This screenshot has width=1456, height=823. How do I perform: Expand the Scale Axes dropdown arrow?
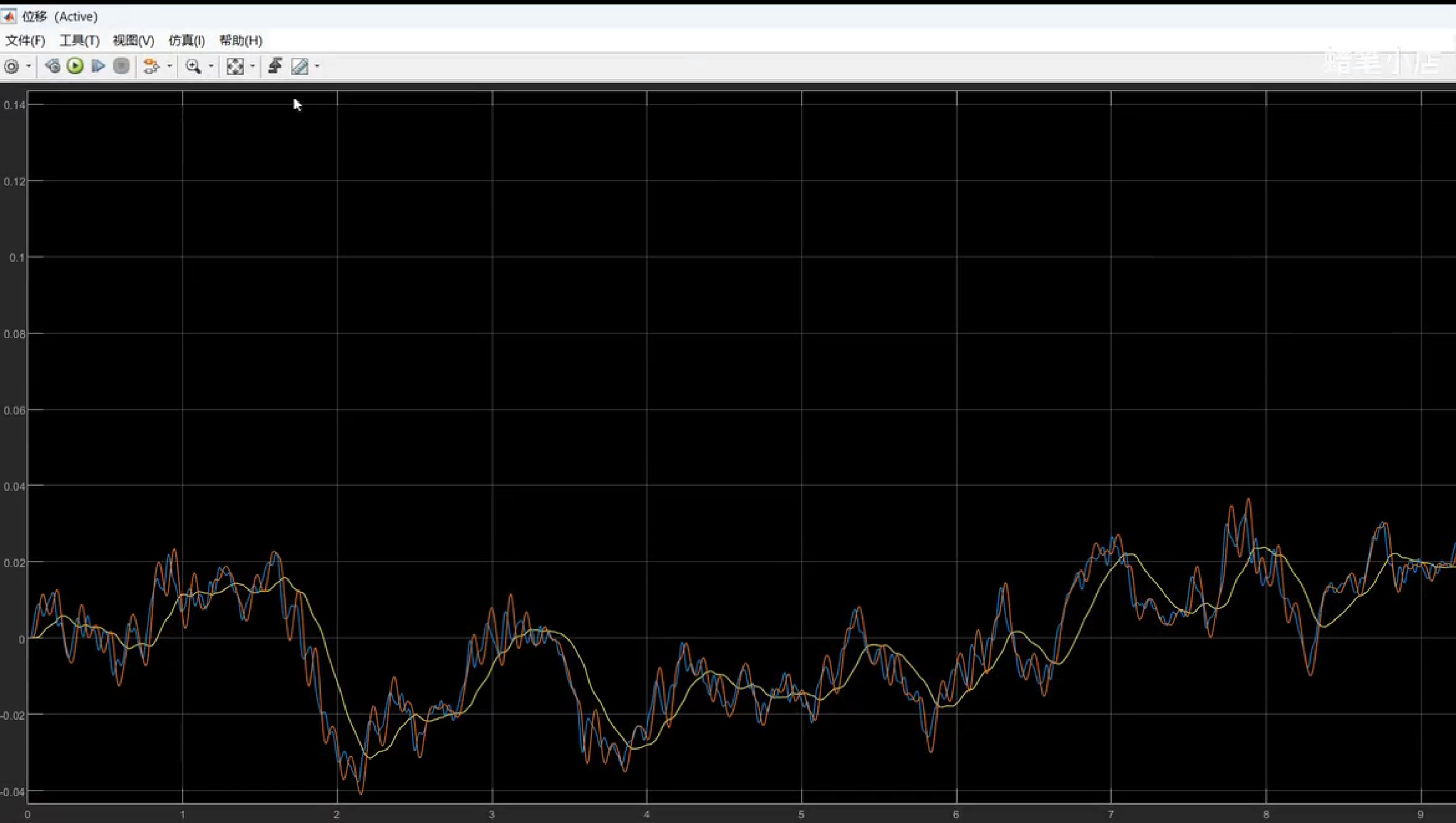pos(252,67)
